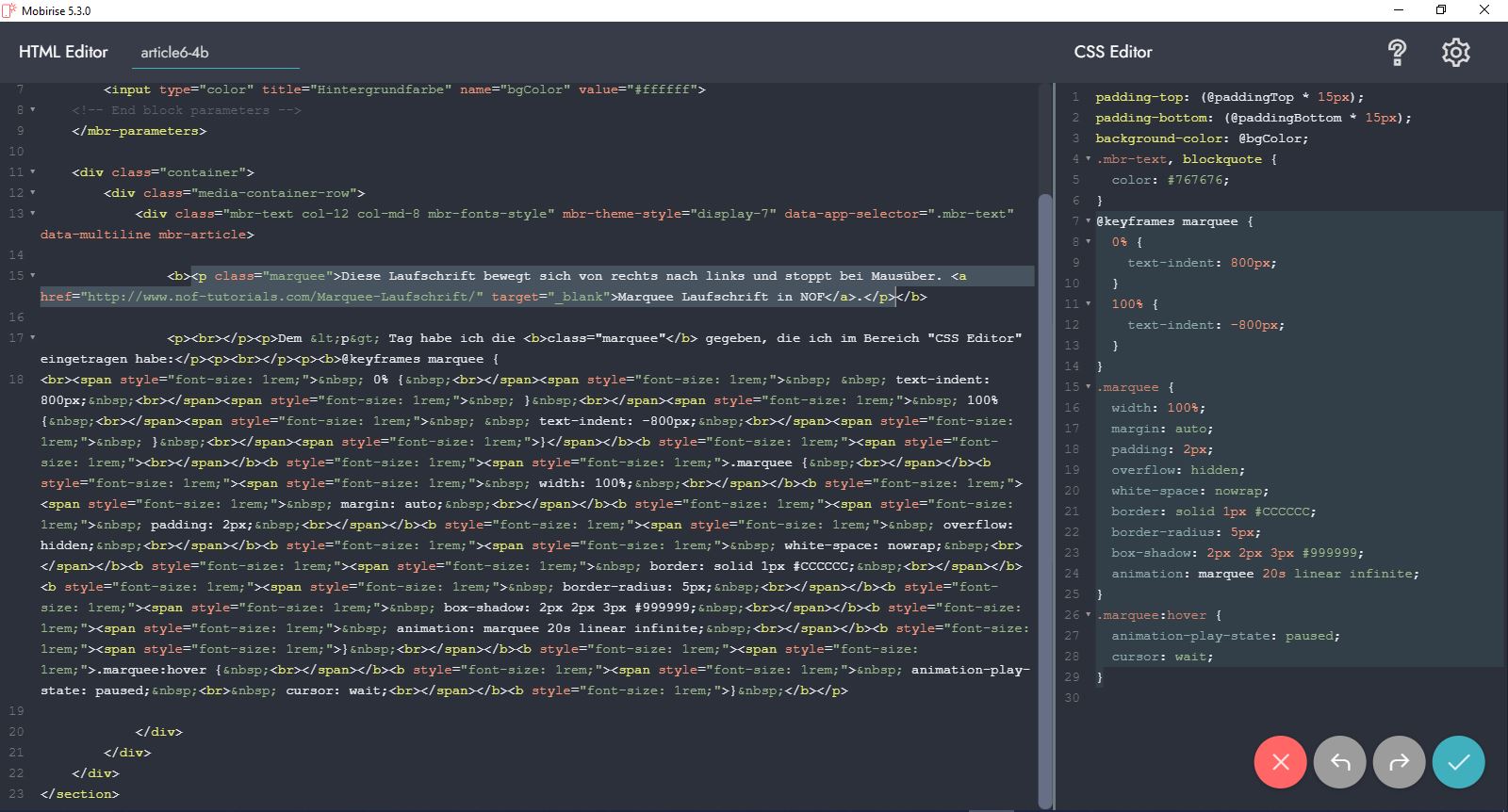The width and height of the screenshot is (1508, 812).
Task: Fold HTML line 15 marquee paragraph
Action: point(33,276)
